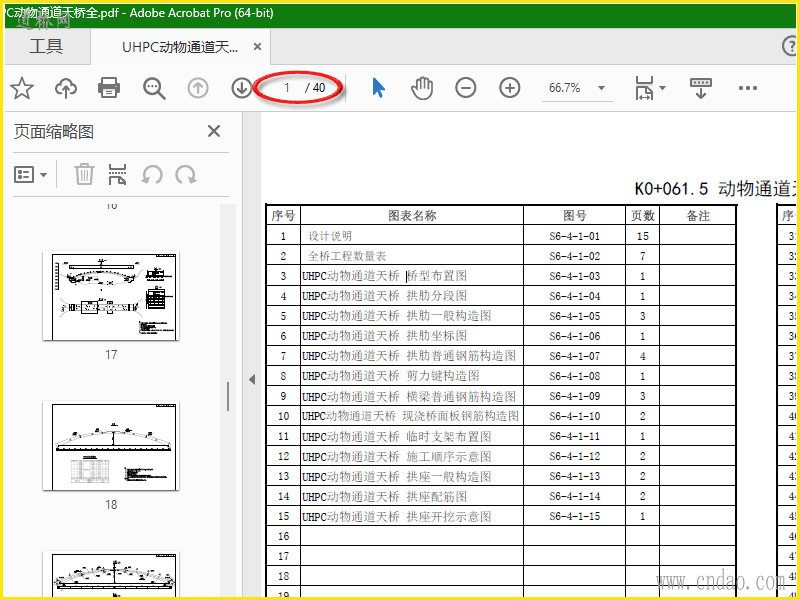The height and width of the screenshot is (600, 800).
Task: Click the 全桥工程数量表 table entry
Action: tap(347, 256)
